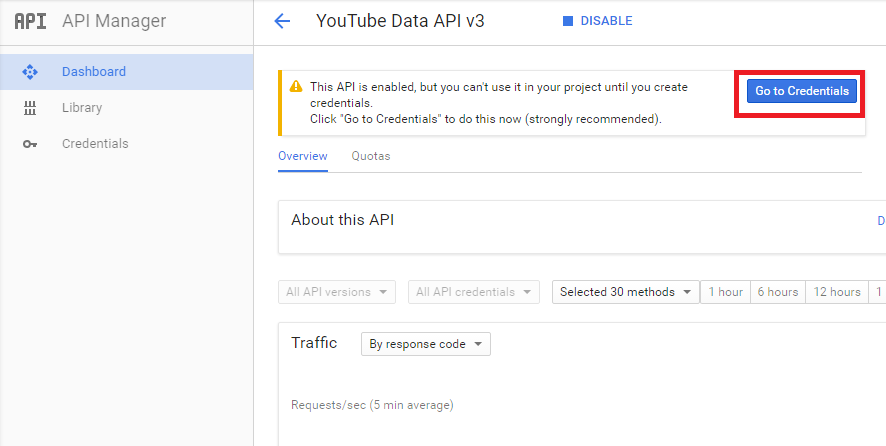The image size is (886, 446).
Task: Click the Credentials key icon
Action: coord(30,144)
